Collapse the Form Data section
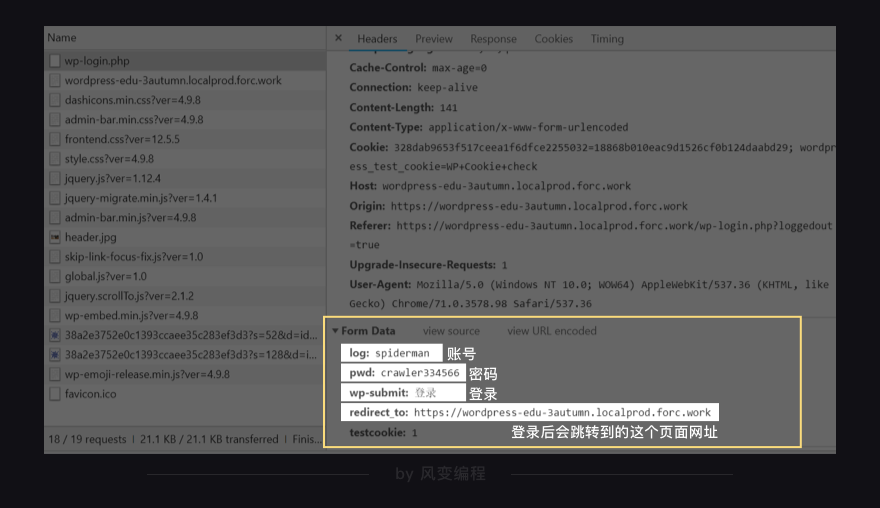 (335, 331)
